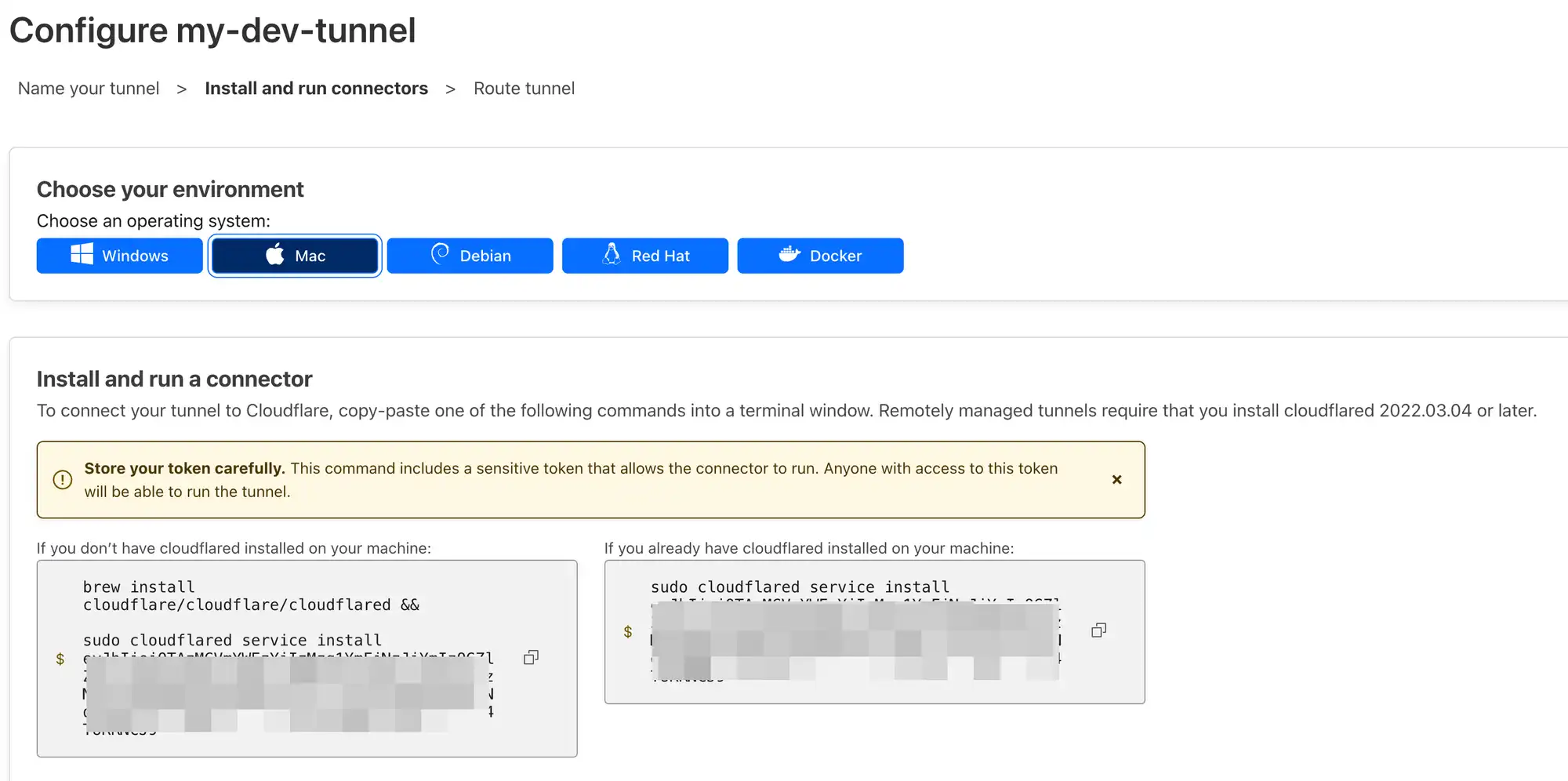Click the Windows logo icon
1568x781 pixels.
point(82,255)
